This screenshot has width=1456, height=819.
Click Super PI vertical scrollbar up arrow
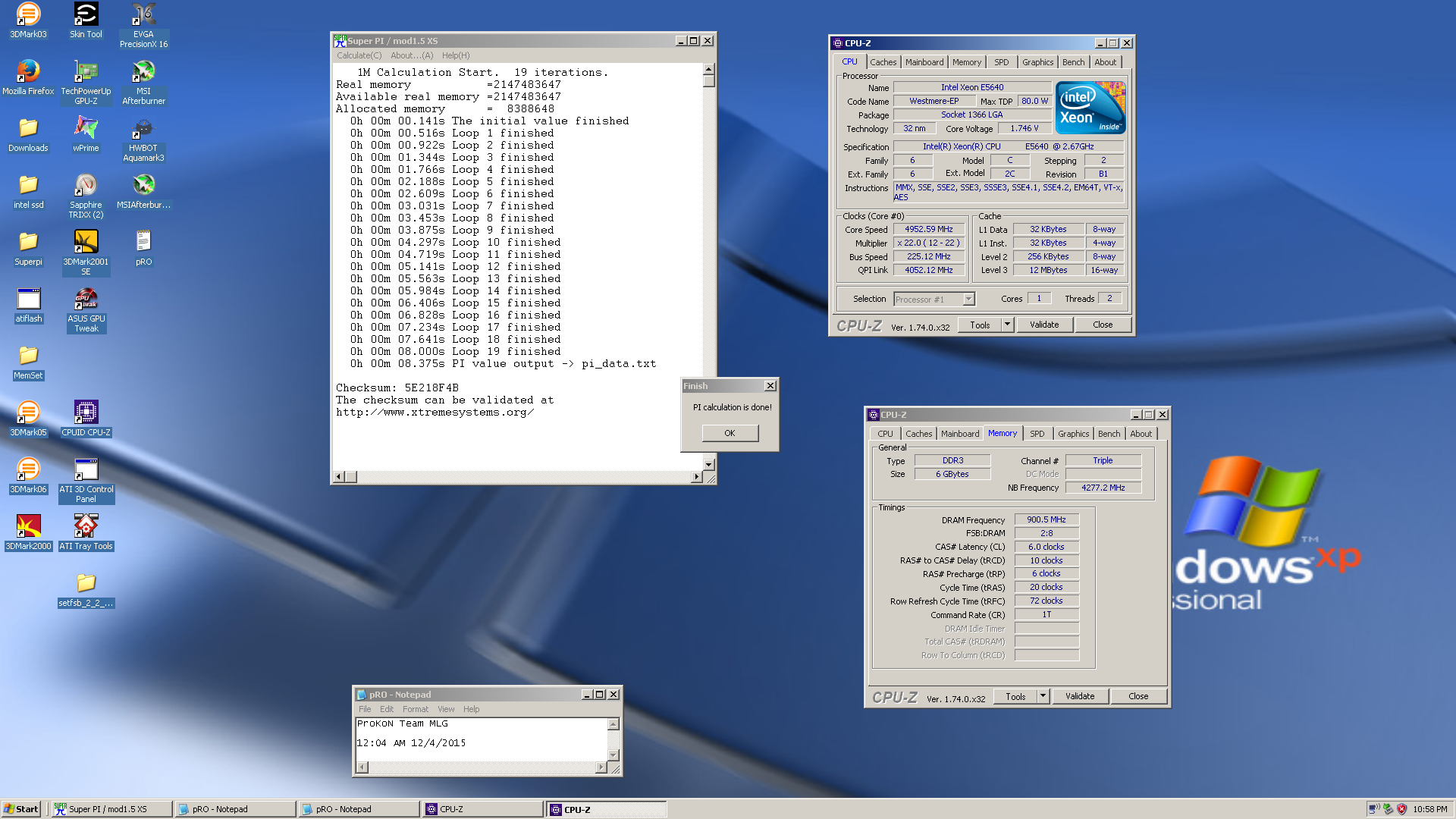(709, 69)
